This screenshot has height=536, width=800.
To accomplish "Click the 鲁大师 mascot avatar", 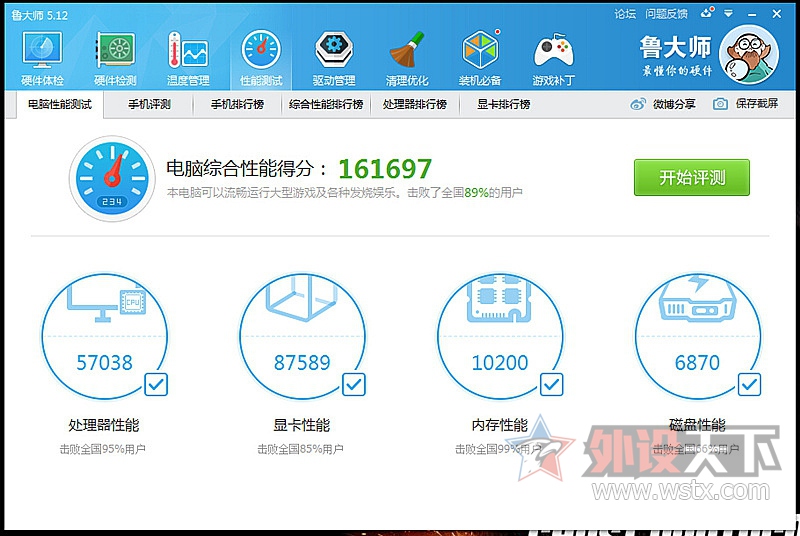I will (x=749, y=55).
